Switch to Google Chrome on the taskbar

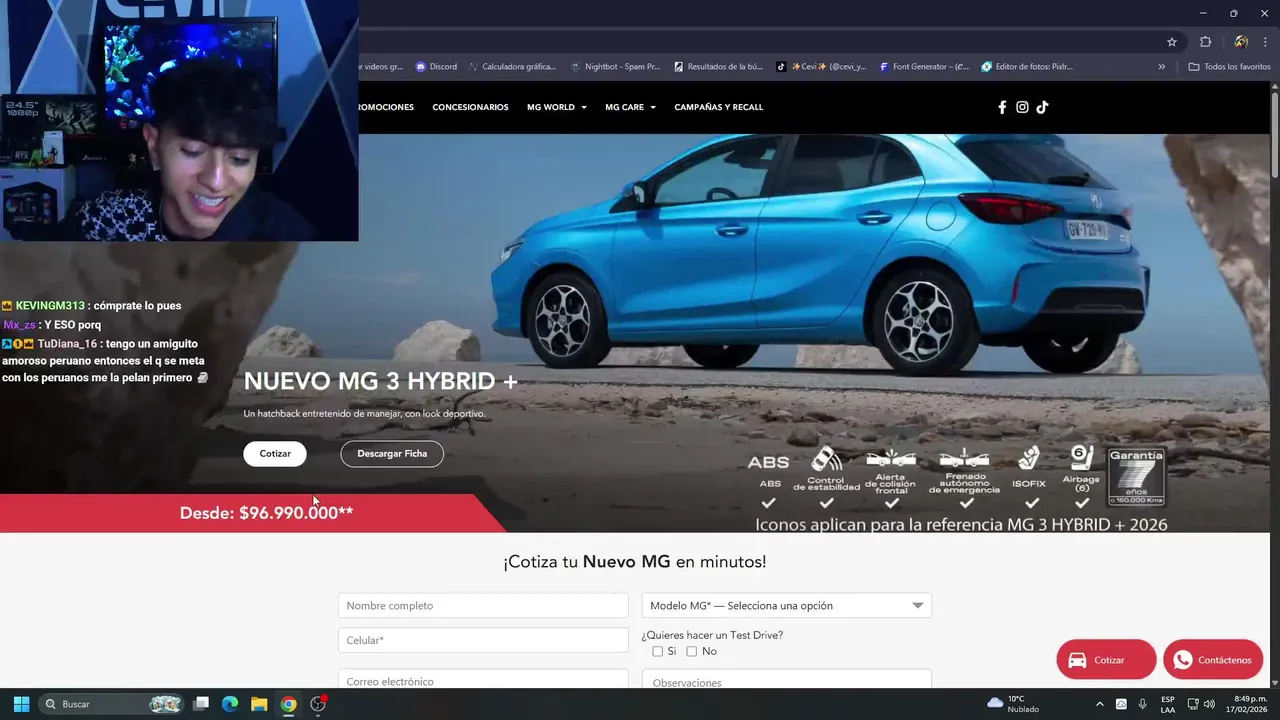[x=288, y=704]
